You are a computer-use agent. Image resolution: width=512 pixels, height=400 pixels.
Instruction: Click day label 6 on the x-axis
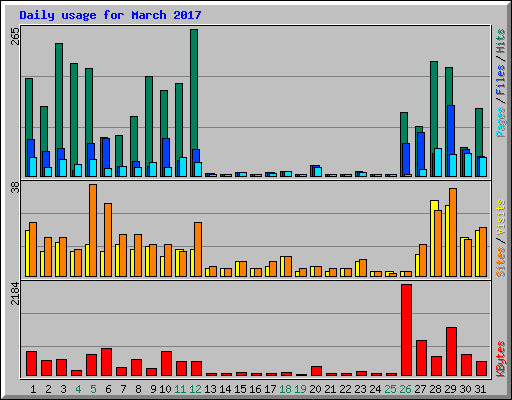click(x=108, y=389)
